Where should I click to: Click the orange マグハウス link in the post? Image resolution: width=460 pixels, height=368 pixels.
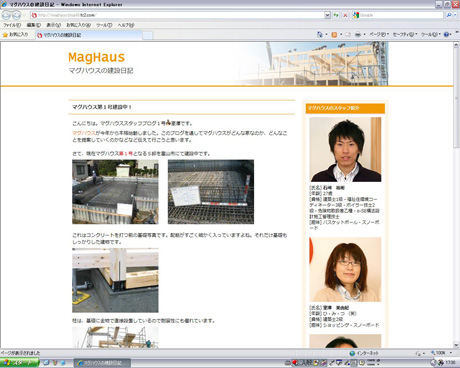[84, 133]
